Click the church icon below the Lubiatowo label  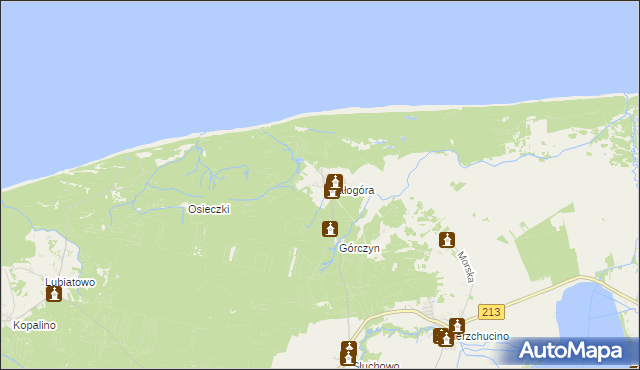pos(54,294)
